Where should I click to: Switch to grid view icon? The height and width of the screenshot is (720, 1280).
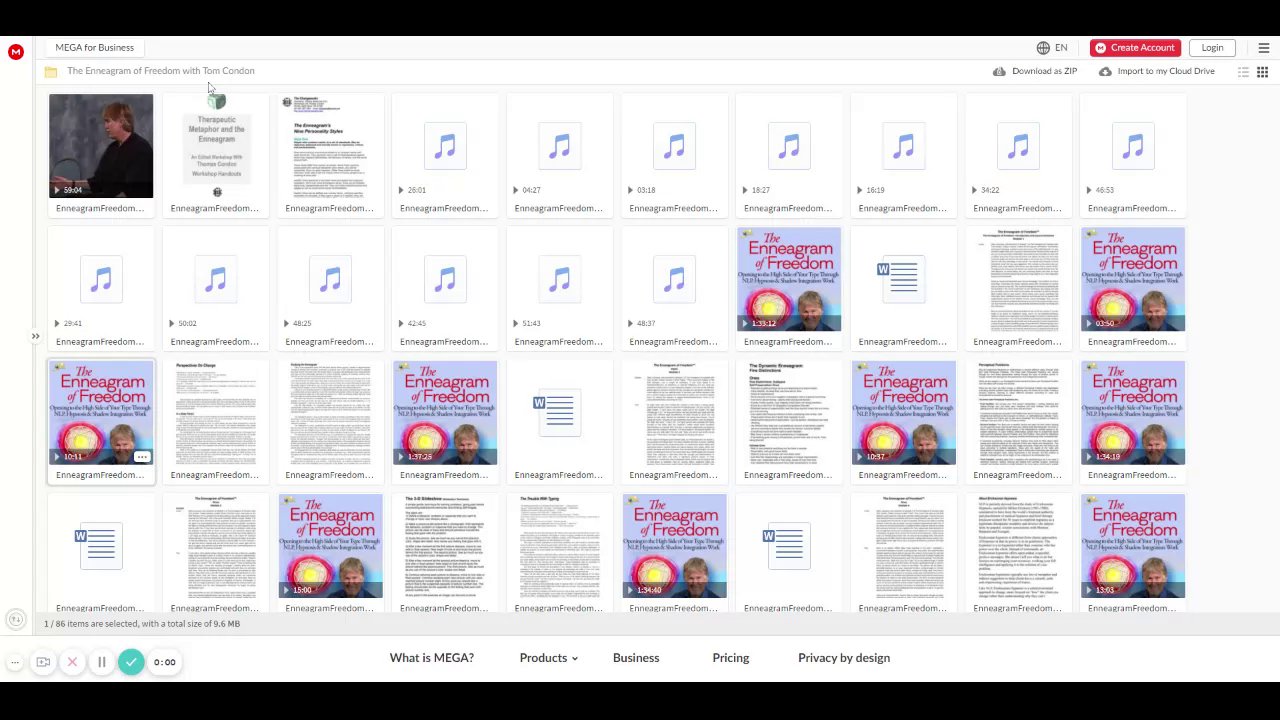(x=1262, y=72)
